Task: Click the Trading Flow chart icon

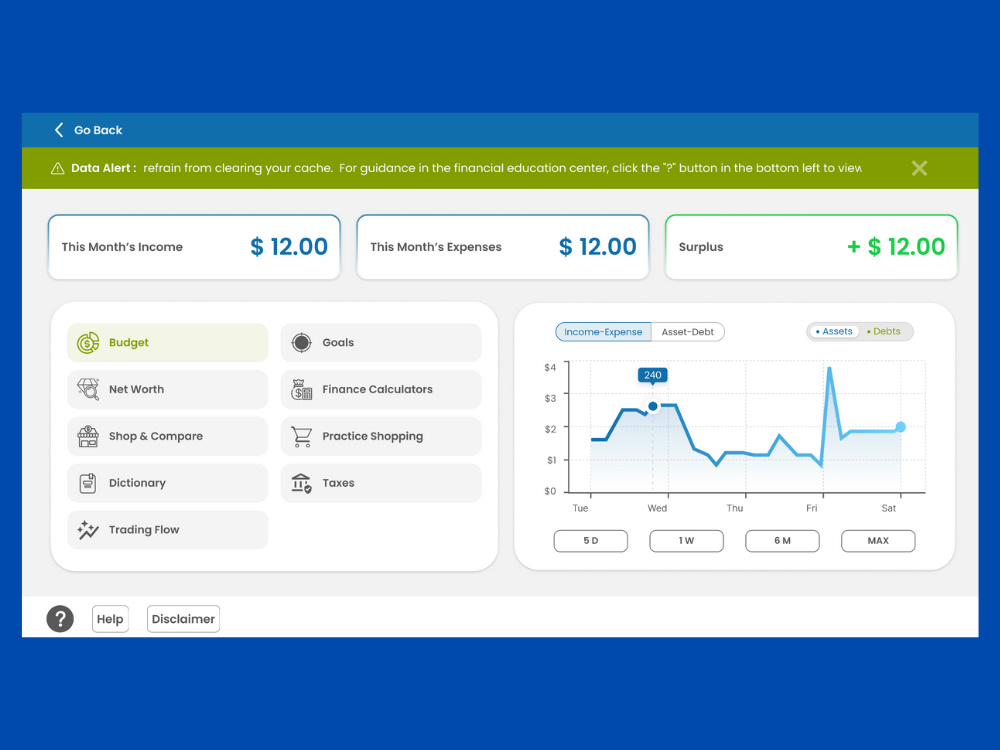Action: (x=88, y=529)
